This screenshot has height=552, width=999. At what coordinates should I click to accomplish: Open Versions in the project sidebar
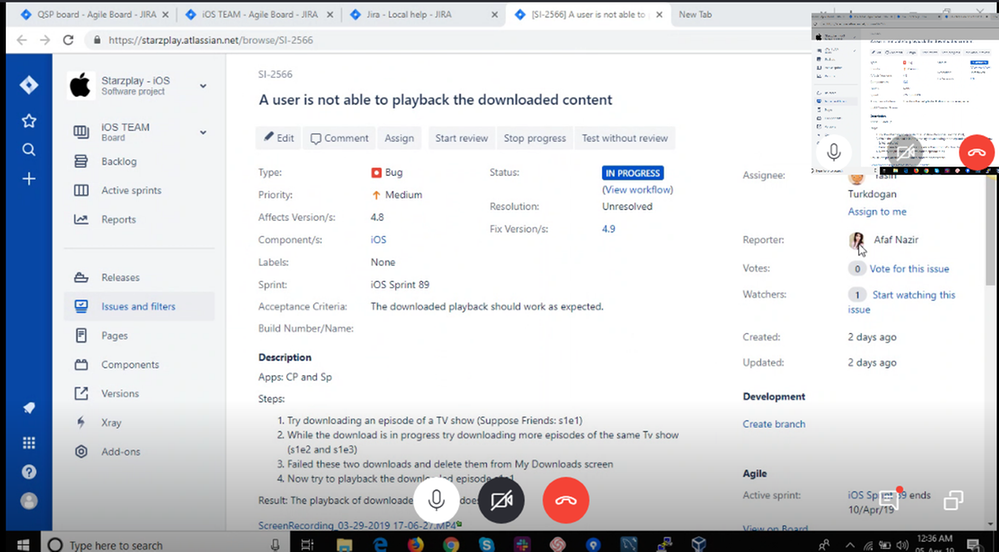coord(120,393)
